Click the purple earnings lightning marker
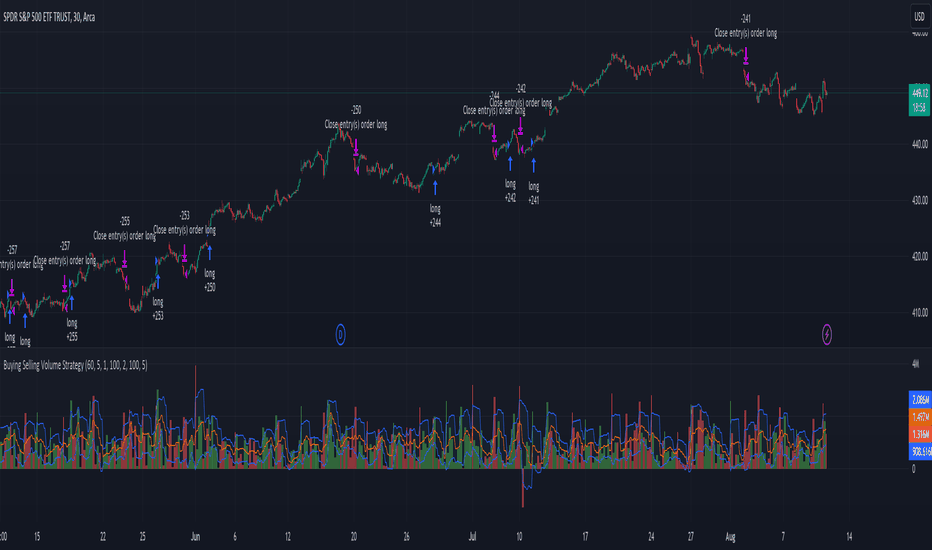 pos(827,335)
